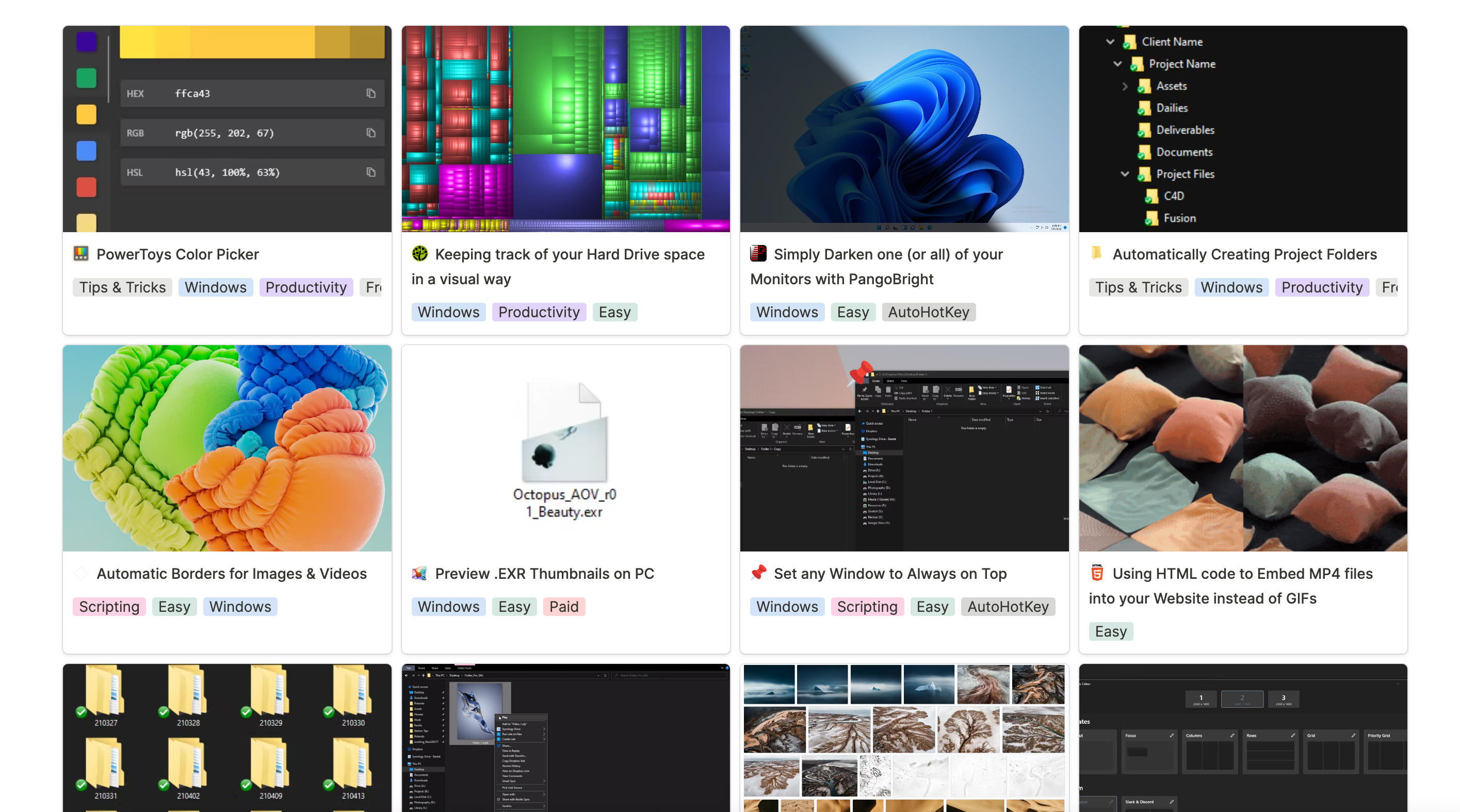Click the red PangoBright icon beside Simply Darken

pyautogui.click(x=758, y=254)
